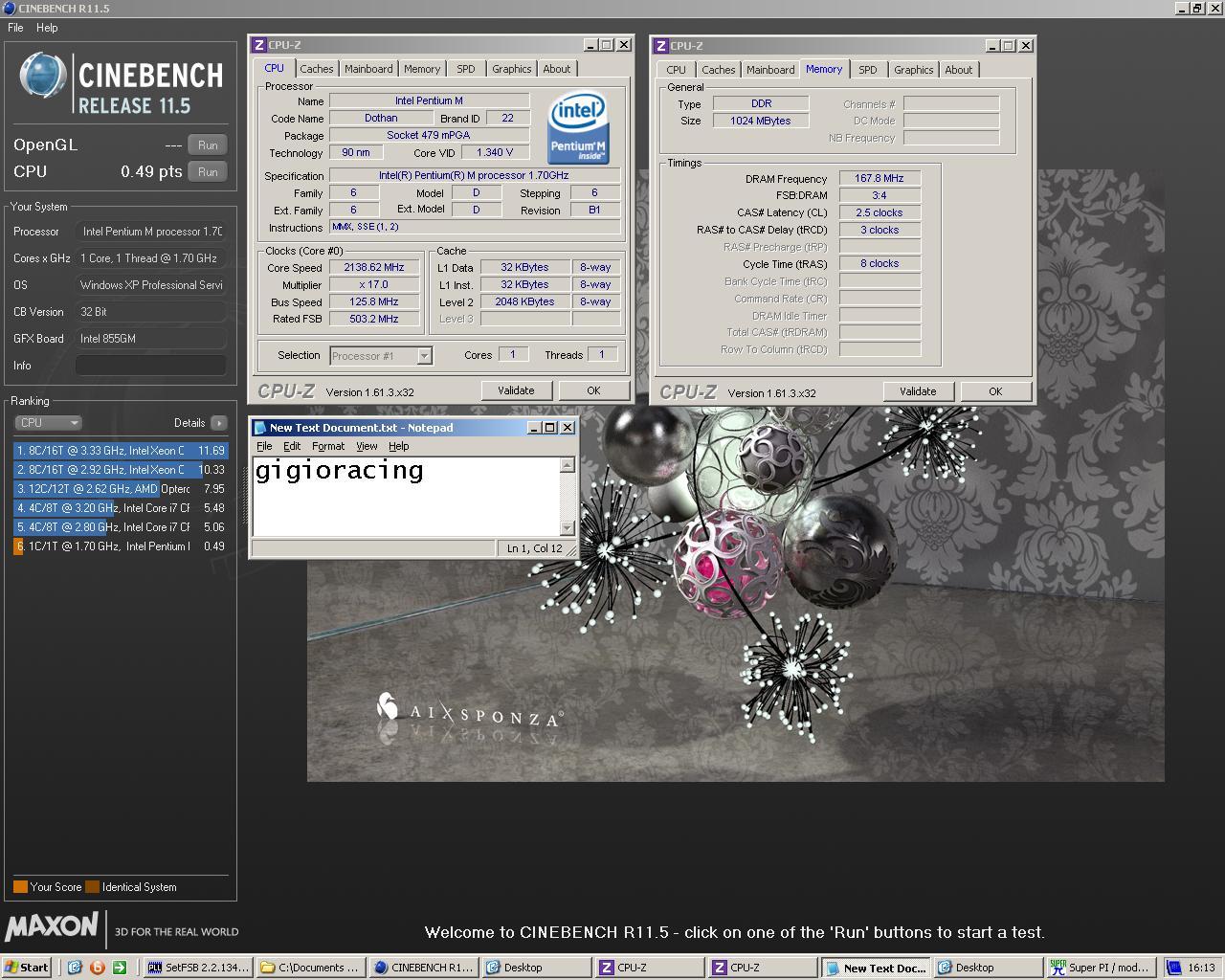Select ranking entry 8C/16T @ 3.33 GHz
The height and width of the screenshot is (980, 1225).
(x=121, y=451)
